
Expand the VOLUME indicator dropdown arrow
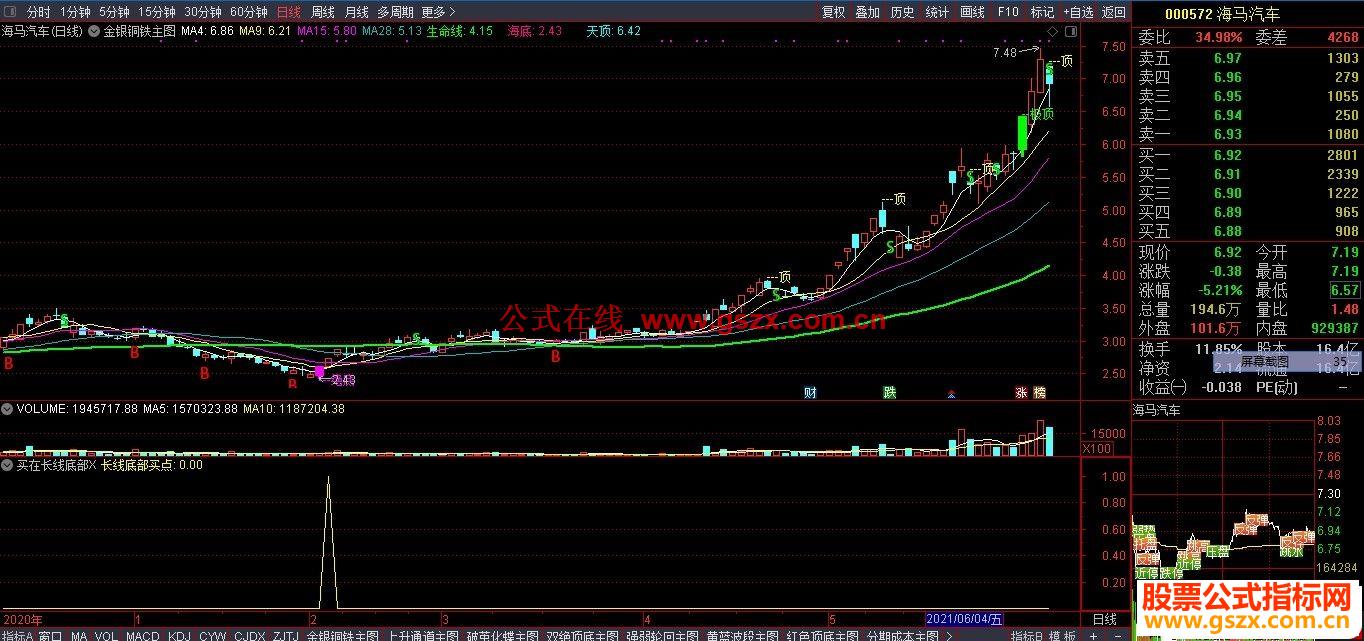coord(8,408)
